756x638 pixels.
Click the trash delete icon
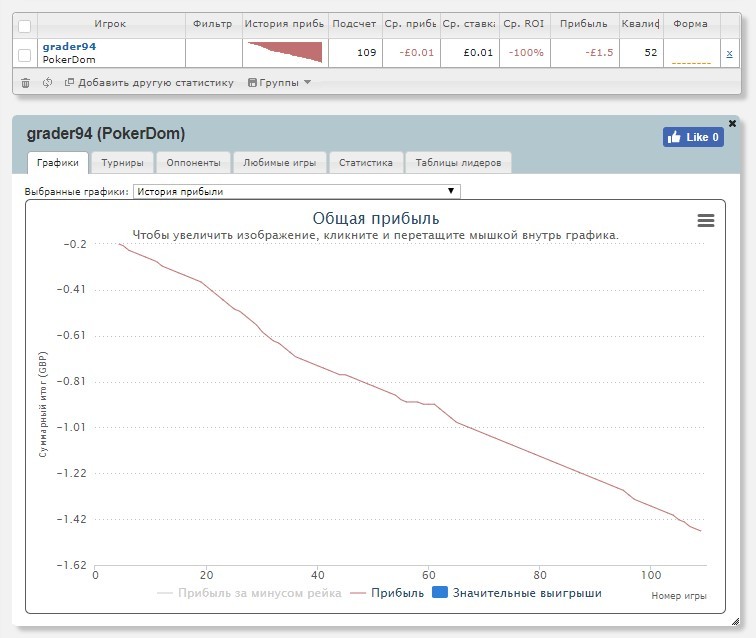tap(25, 83)
